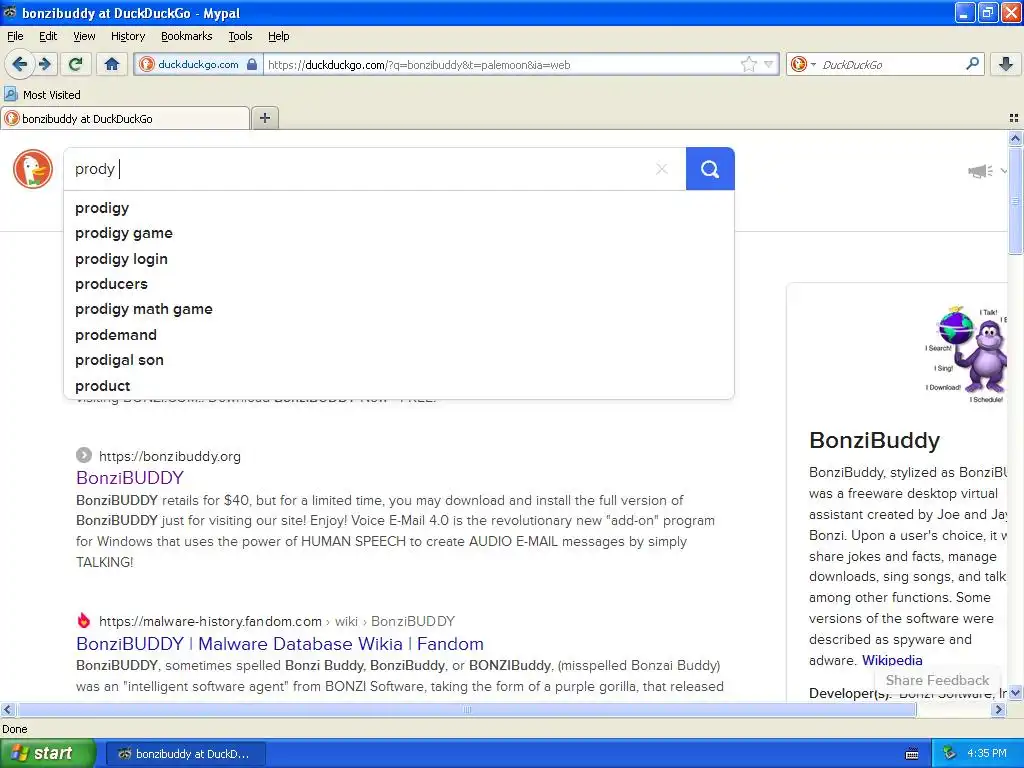The width and height of the screenshot is (1024, 768).
Task: Go back with the Back arrow button
Action: point(20,64)
